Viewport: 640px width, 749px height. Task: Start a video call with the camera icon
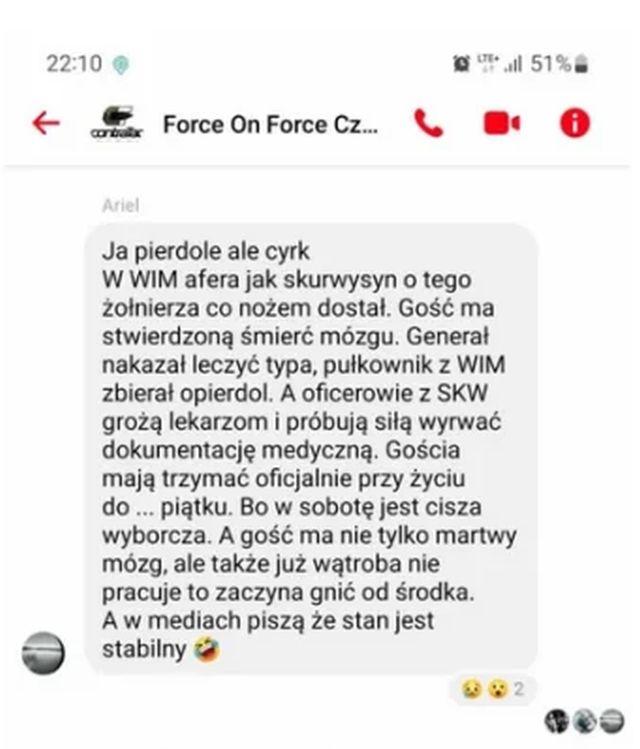501,123
